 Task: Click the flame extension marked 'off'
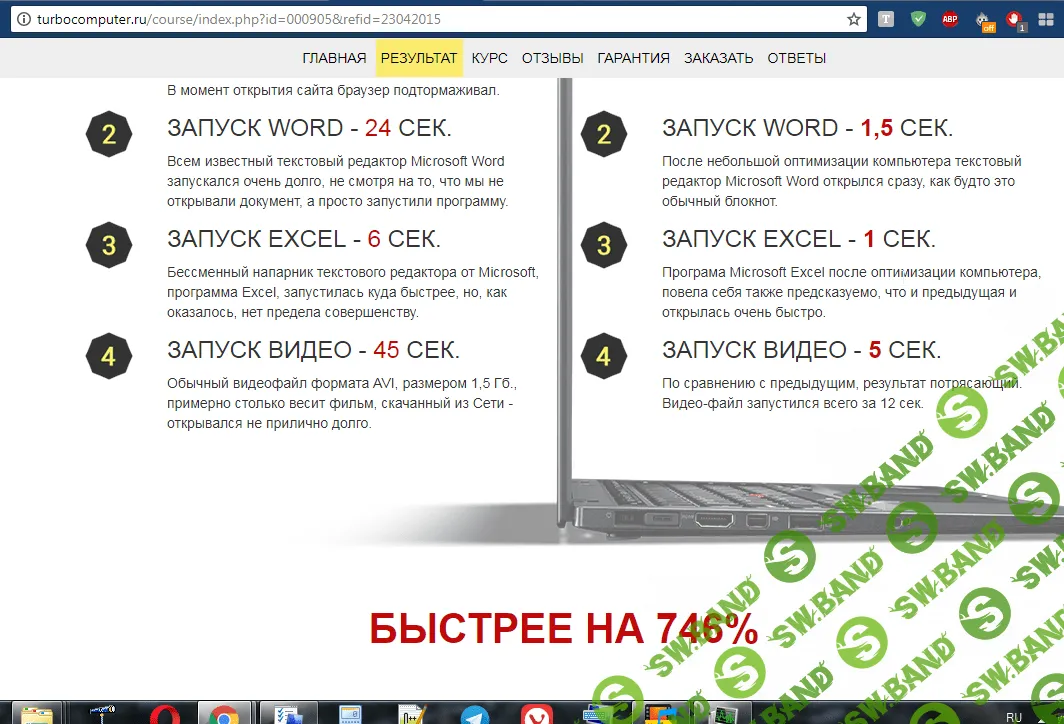click(984, 21)
